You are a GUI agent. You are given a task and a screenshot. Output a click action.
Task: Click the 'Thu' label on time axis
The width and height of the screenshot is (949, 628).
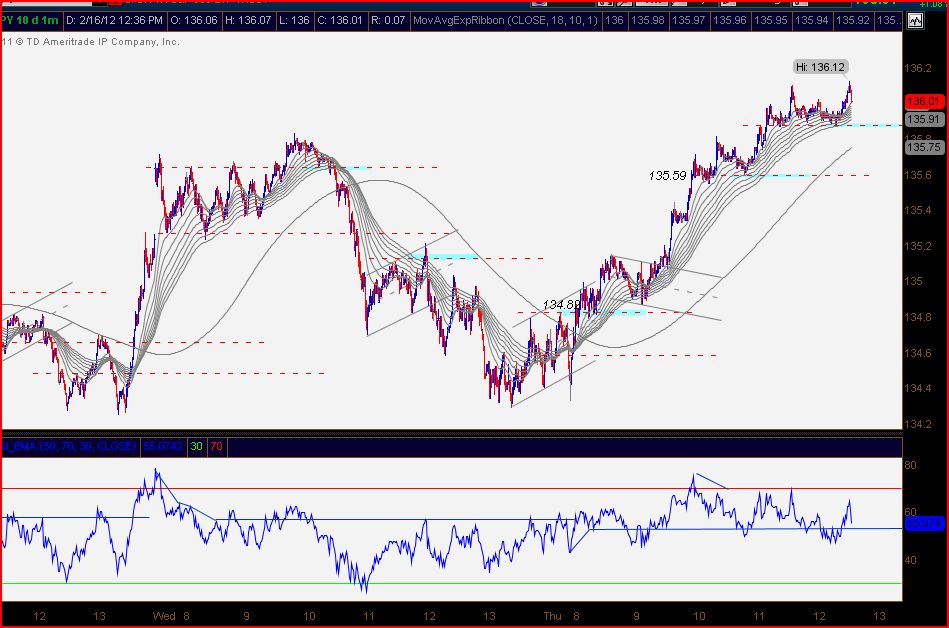pos(553,616)
